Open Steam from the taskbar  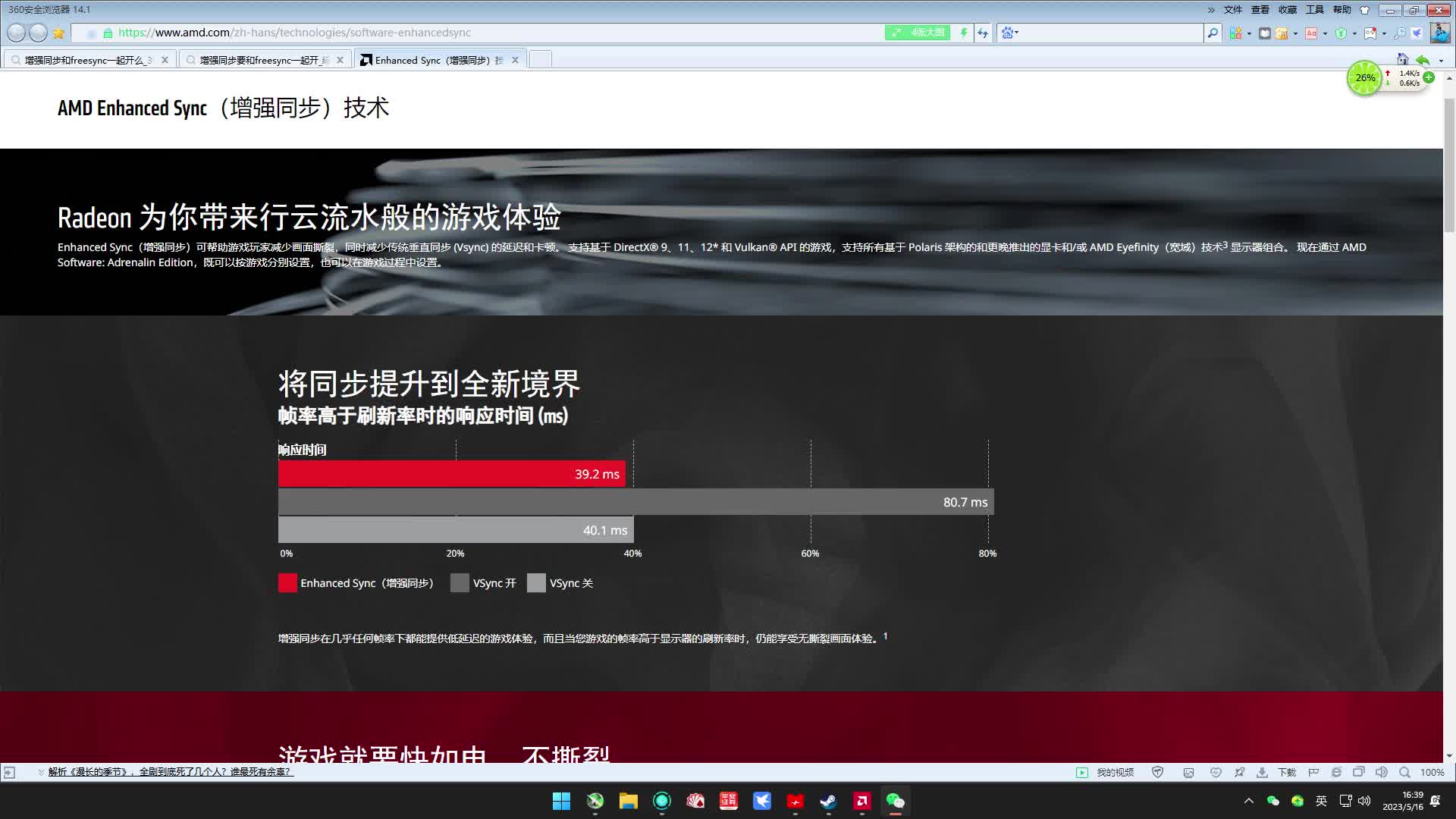(828, 801)
